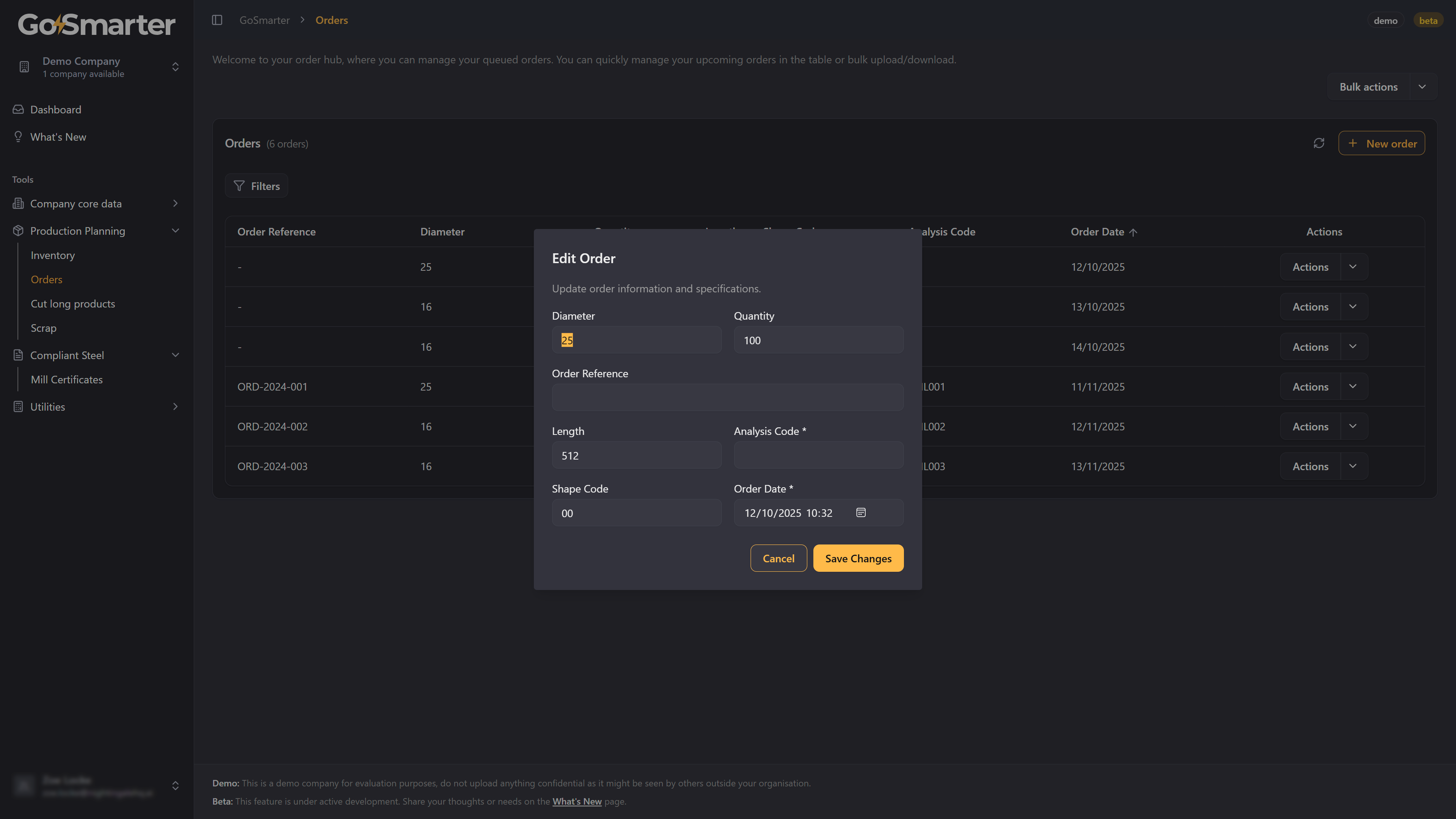Open the calendar picker in Order Date

860,513
